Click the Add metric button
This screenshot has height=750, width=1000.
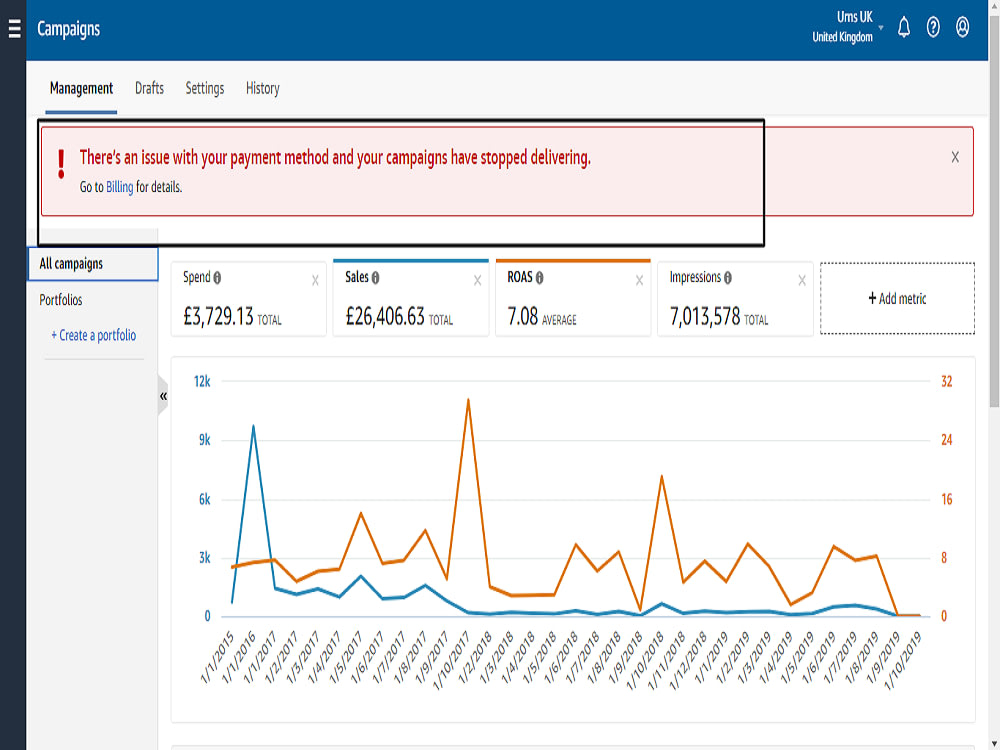pyautogui.click(x=897, y=298)
